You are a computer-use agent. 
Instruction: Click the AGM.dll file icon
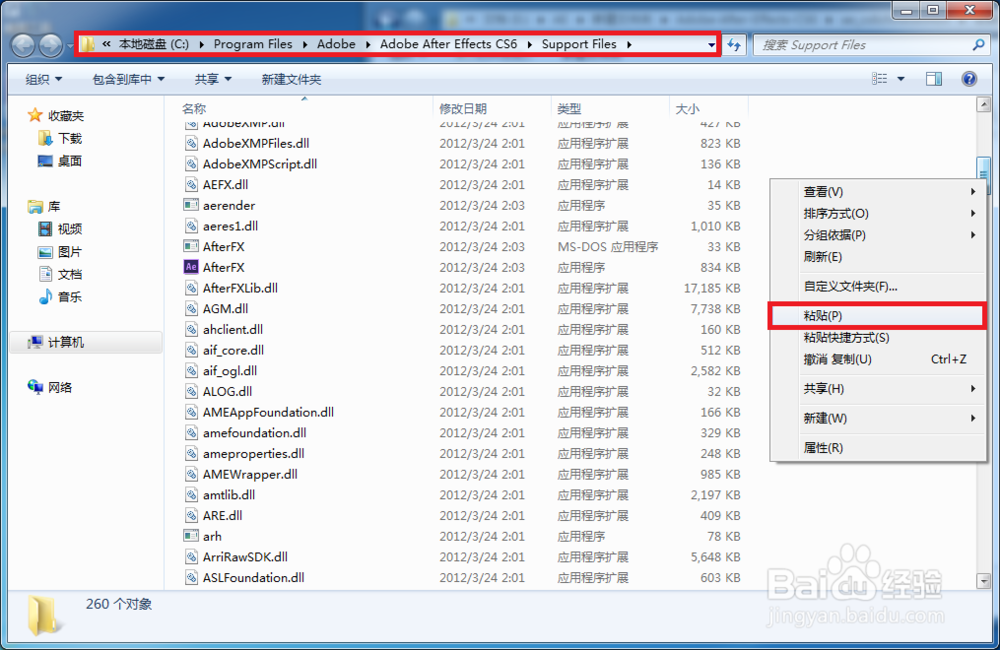click(x=191, y=309)
